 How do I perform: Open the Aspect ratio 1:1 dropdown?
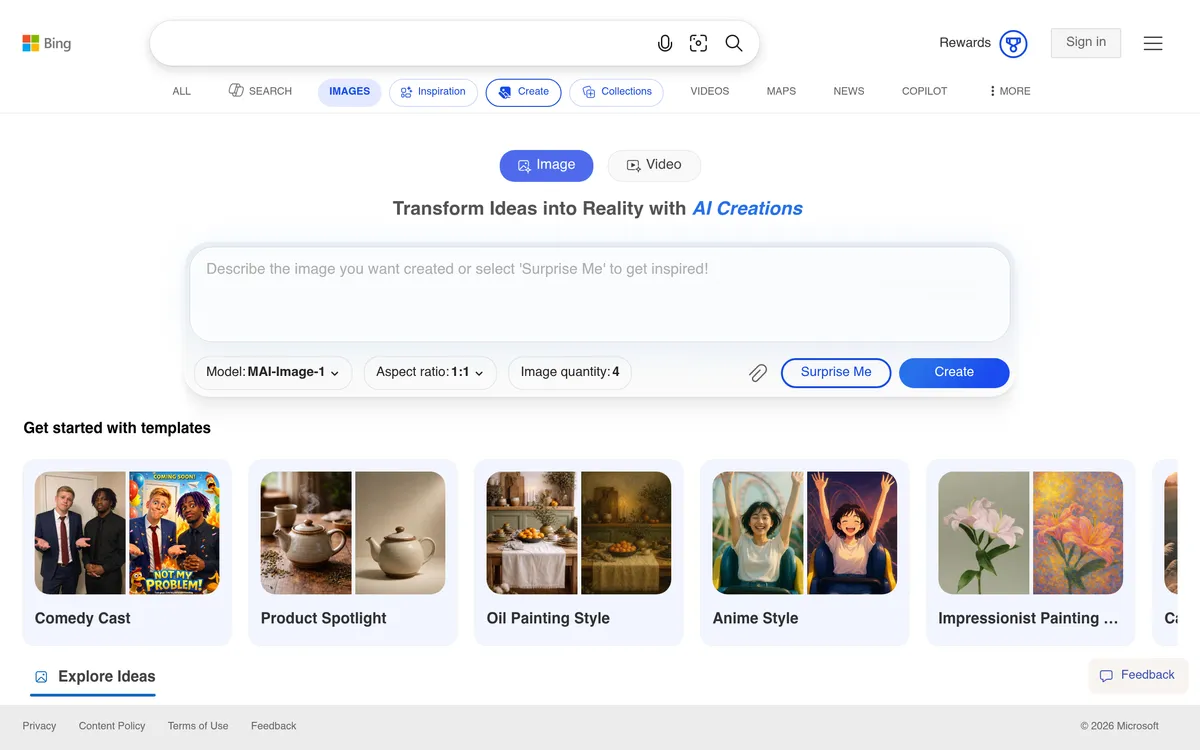[x=429, y=372]
